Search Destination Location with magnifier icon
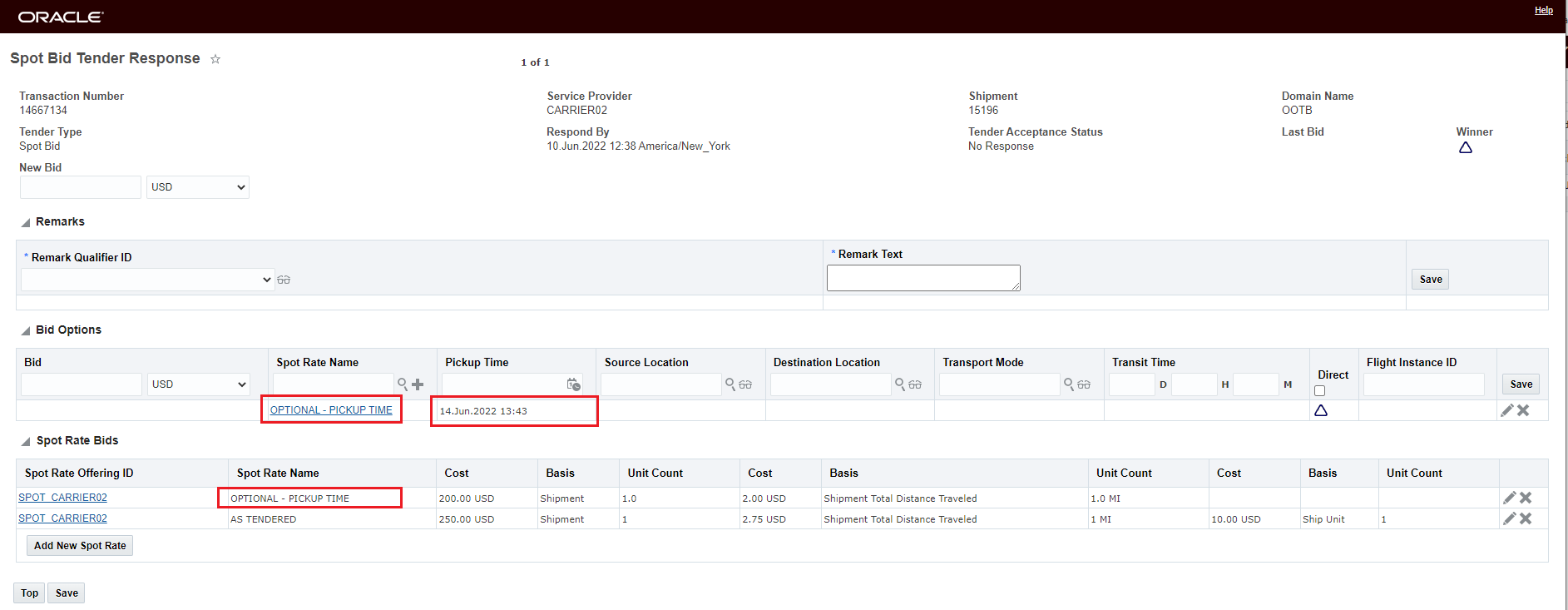 [900, 384]
